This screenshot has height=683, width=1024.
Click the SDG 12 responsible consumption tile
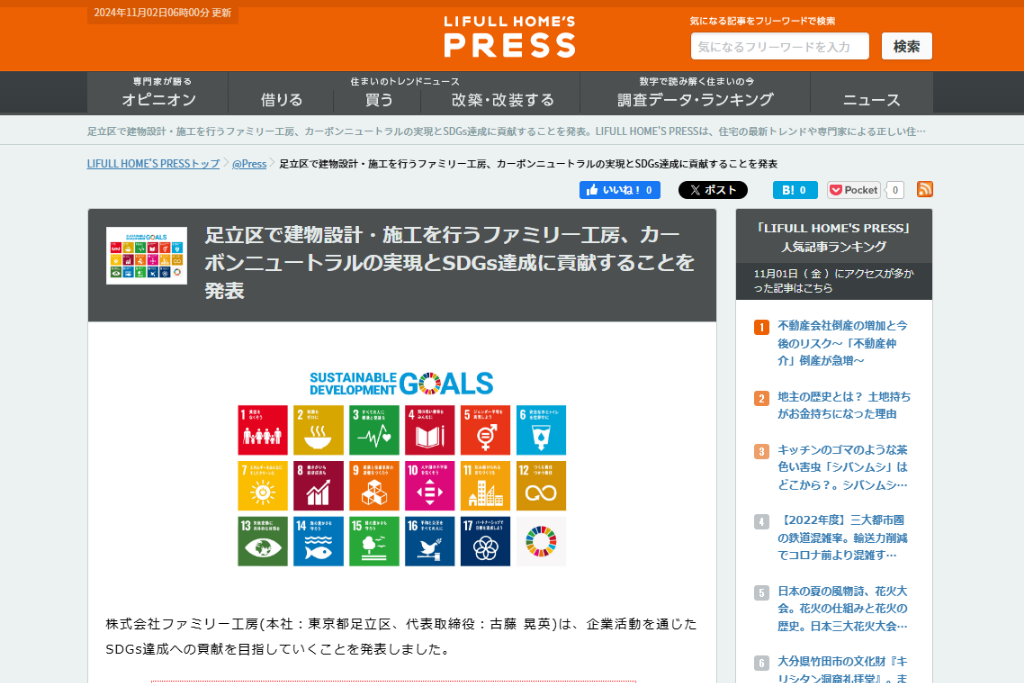541,486
